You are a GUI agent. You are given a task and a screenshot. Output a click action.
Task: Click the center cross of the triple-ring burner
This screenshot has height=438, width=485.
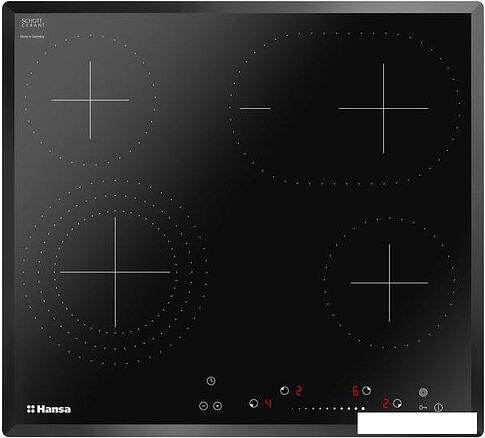pyautogui.click(x=115, y=272)
